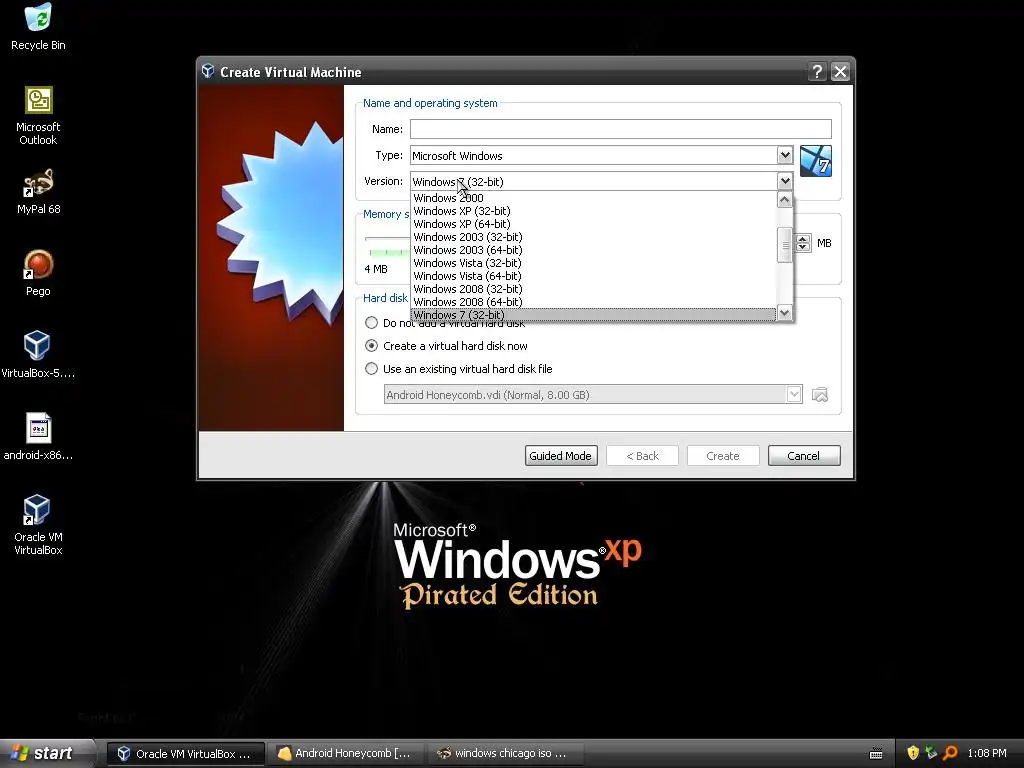Image resolution: width=1024 pixels, height=768 pixels.
Task: Select the Oracle VM VirtualBox desktop shortcut
Action: [38, 524]
